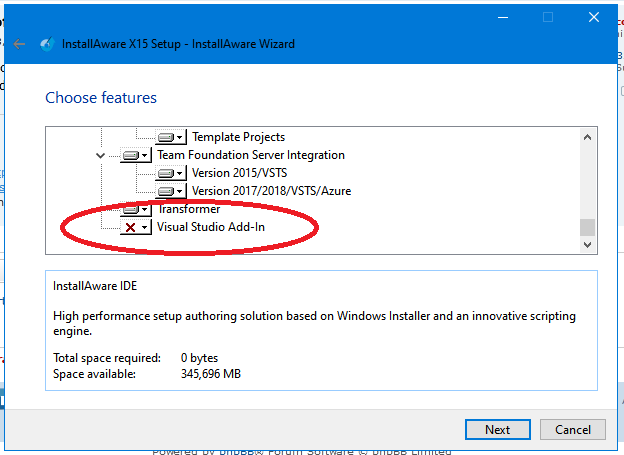Click the InstallAware IDE description title
This screenshot has width=624, height=455.
pos(95,286)
